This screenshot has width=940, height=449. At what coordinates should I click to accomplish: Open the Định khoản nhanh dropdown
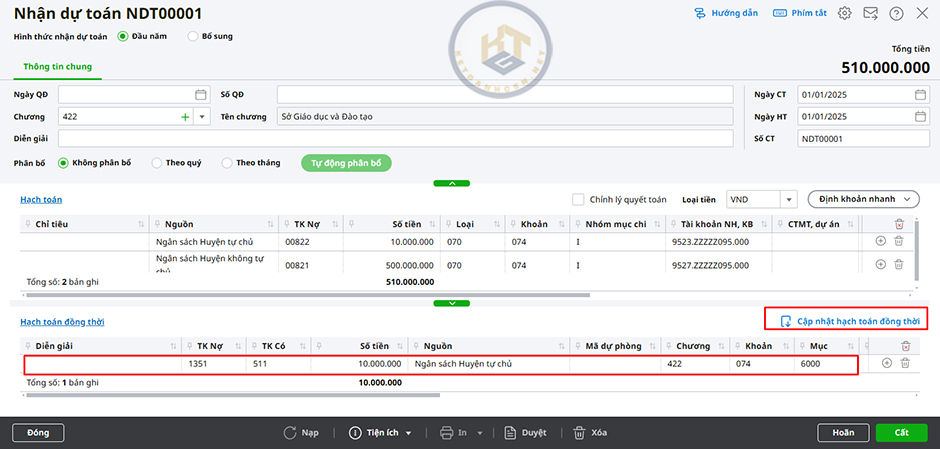click(862, 199)
